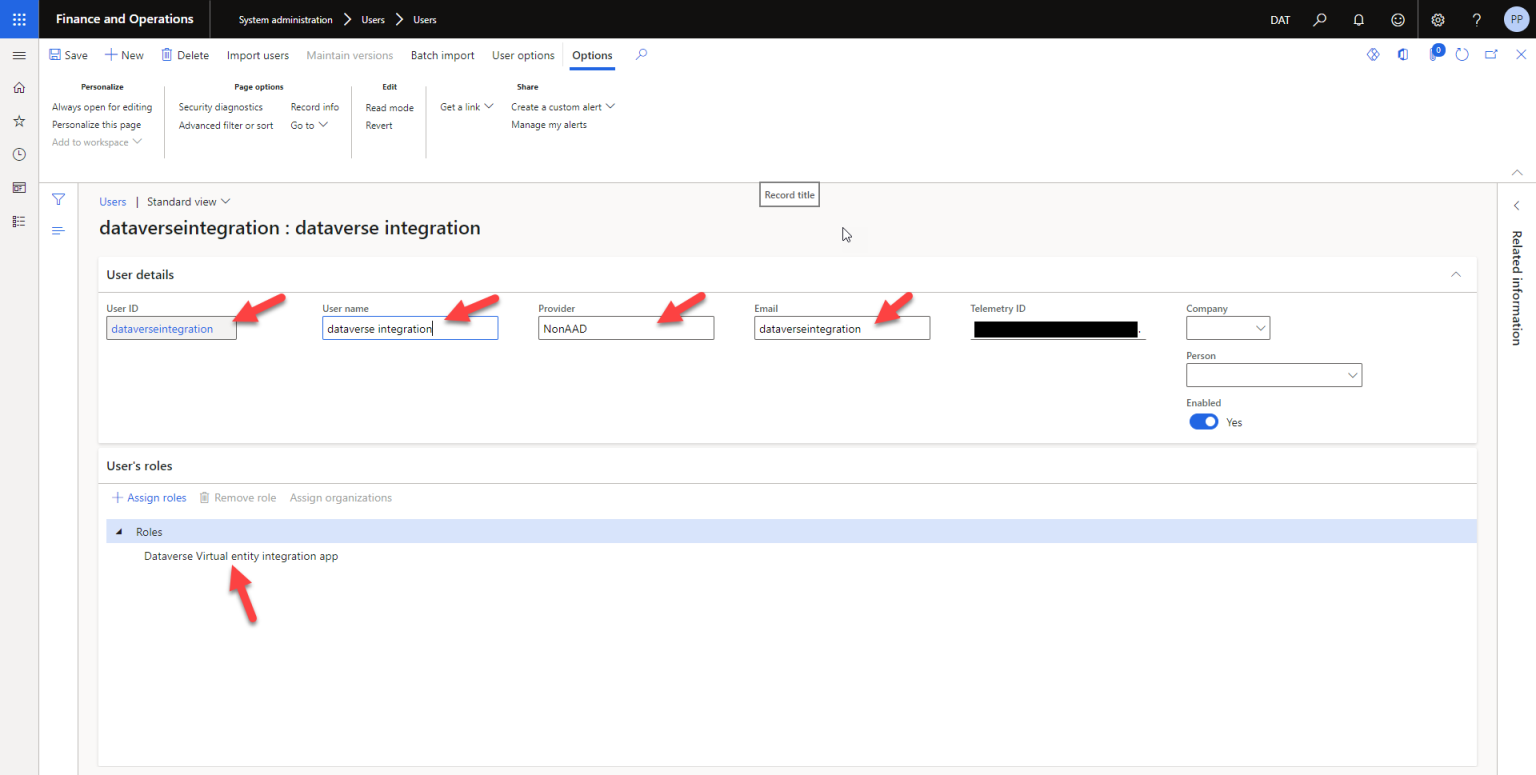This screenshot has height=775, width=1536.
Task: Click Batch import in action pane
Action: [x=442, y=55]
